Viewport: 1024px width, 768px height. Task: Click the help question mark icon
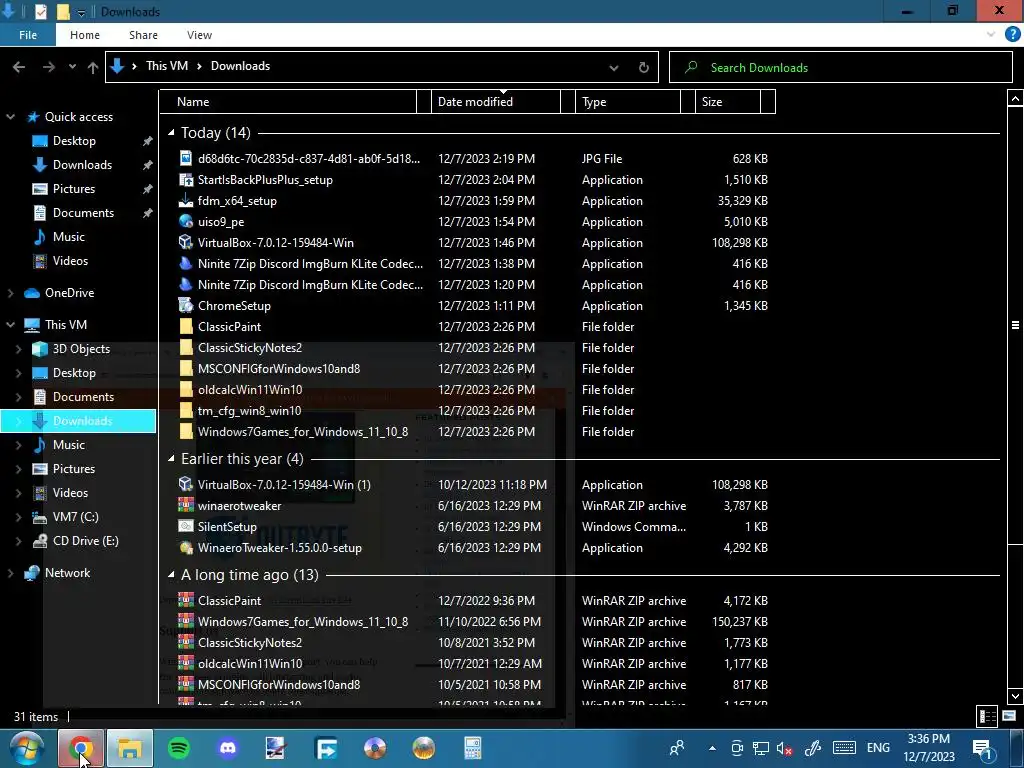point(1012,35)
